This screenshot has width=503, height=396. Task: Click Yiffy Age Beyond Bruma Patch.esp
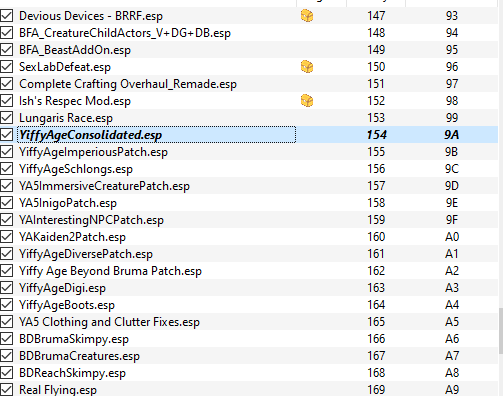110,271
